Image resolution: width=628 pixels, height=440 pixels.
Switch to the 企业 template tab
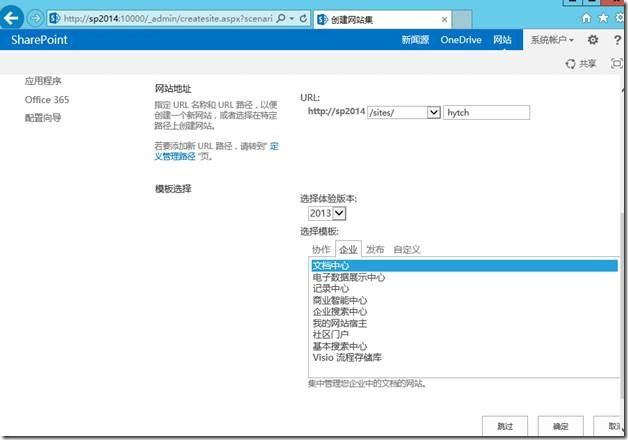point(348,249)
